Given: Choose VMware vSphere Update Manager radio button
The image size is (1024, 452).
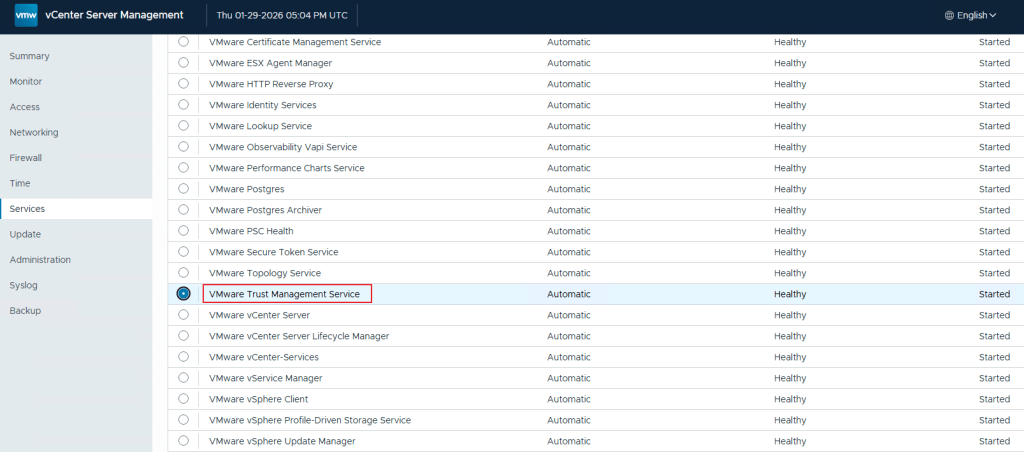Looking at the screenshot, I should tap(183, 441).
